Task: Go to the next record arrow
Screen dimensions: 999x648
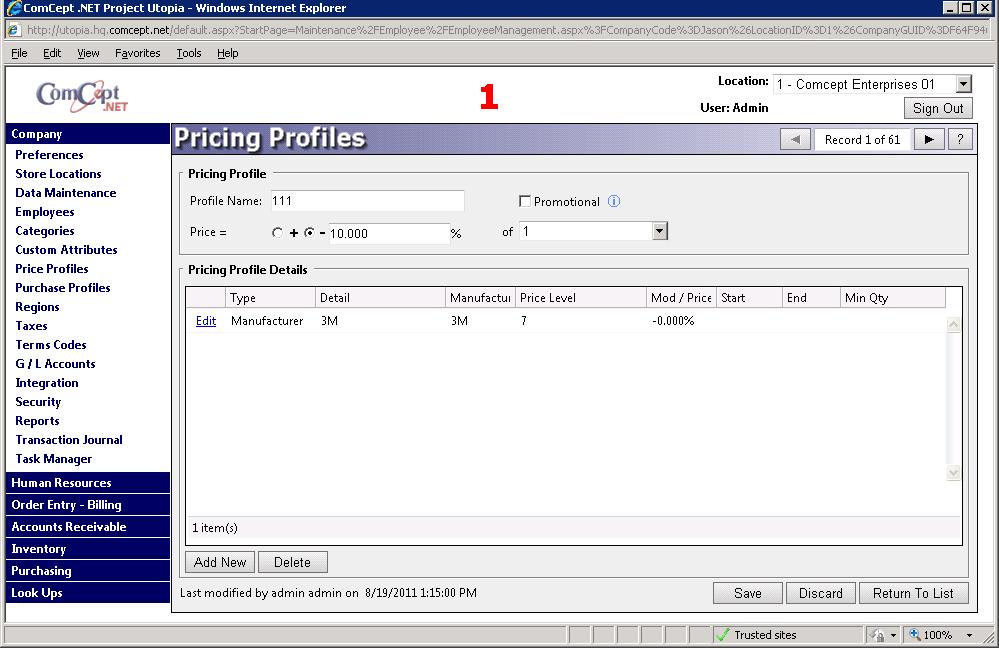Action: click(929, 139)
